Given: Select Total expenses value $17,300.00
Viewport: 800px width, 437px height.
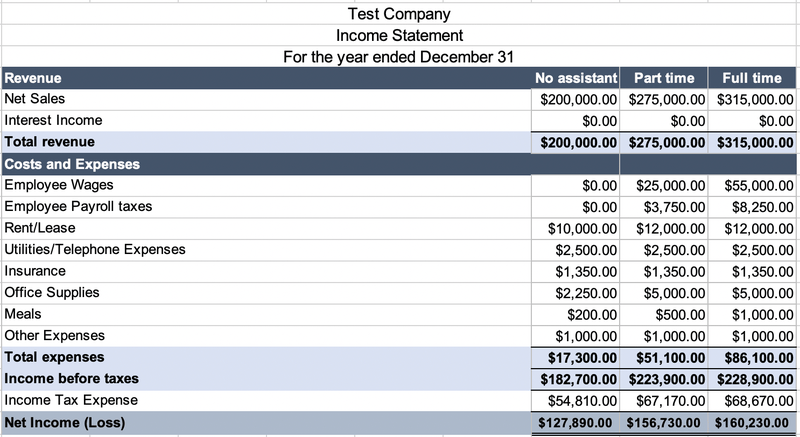Looking at the screenshot, I should coord(576,357).
